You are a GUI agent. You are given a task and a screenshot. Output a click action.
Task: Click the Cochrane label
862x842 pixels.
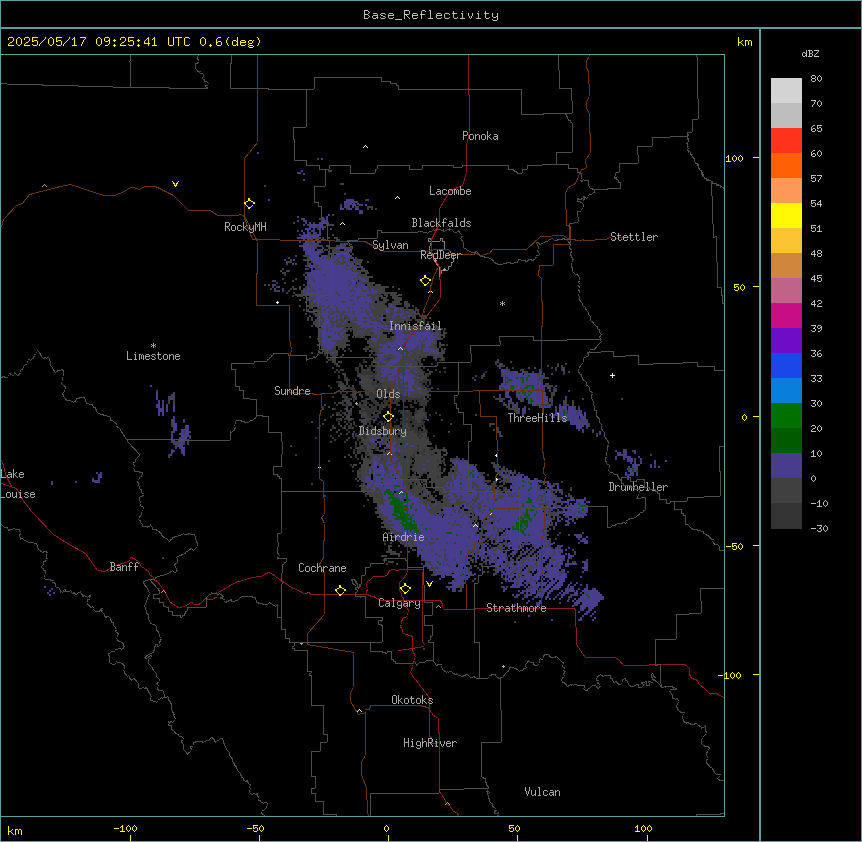322,568
